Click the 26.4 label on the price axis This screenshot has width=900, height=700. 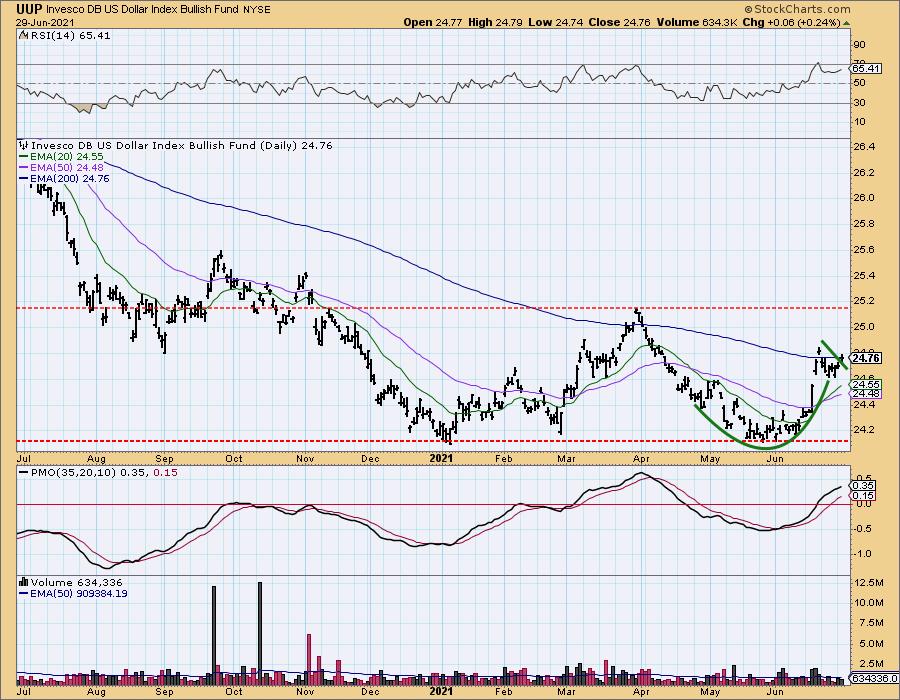click(864, 147)
